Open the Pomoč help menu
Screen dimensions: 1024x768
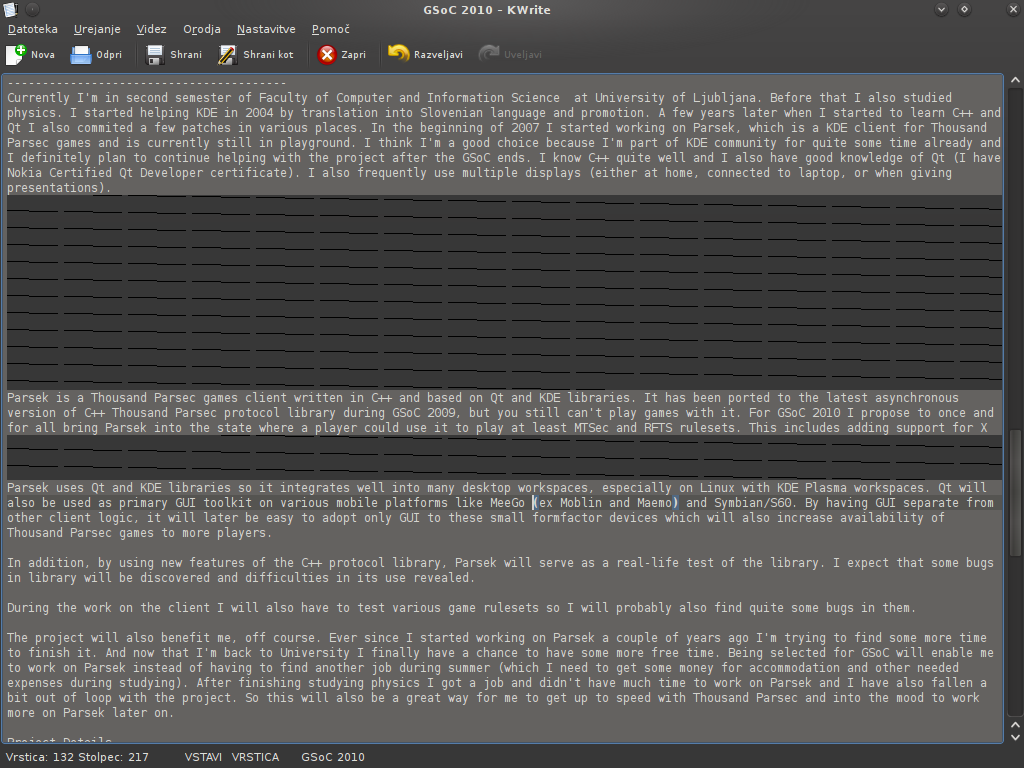(x=331, y=30)
